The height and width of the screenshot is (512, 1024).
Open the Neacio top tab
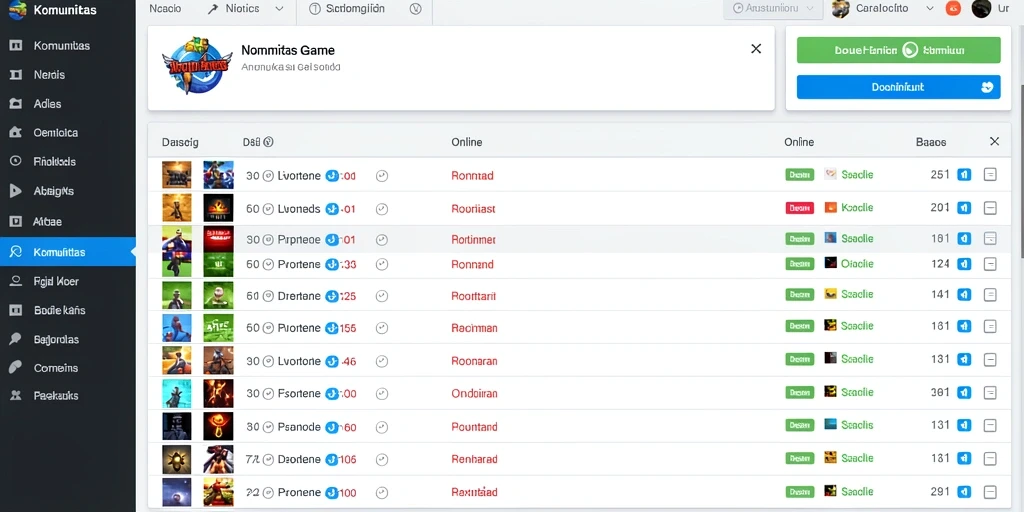[165, 8]
